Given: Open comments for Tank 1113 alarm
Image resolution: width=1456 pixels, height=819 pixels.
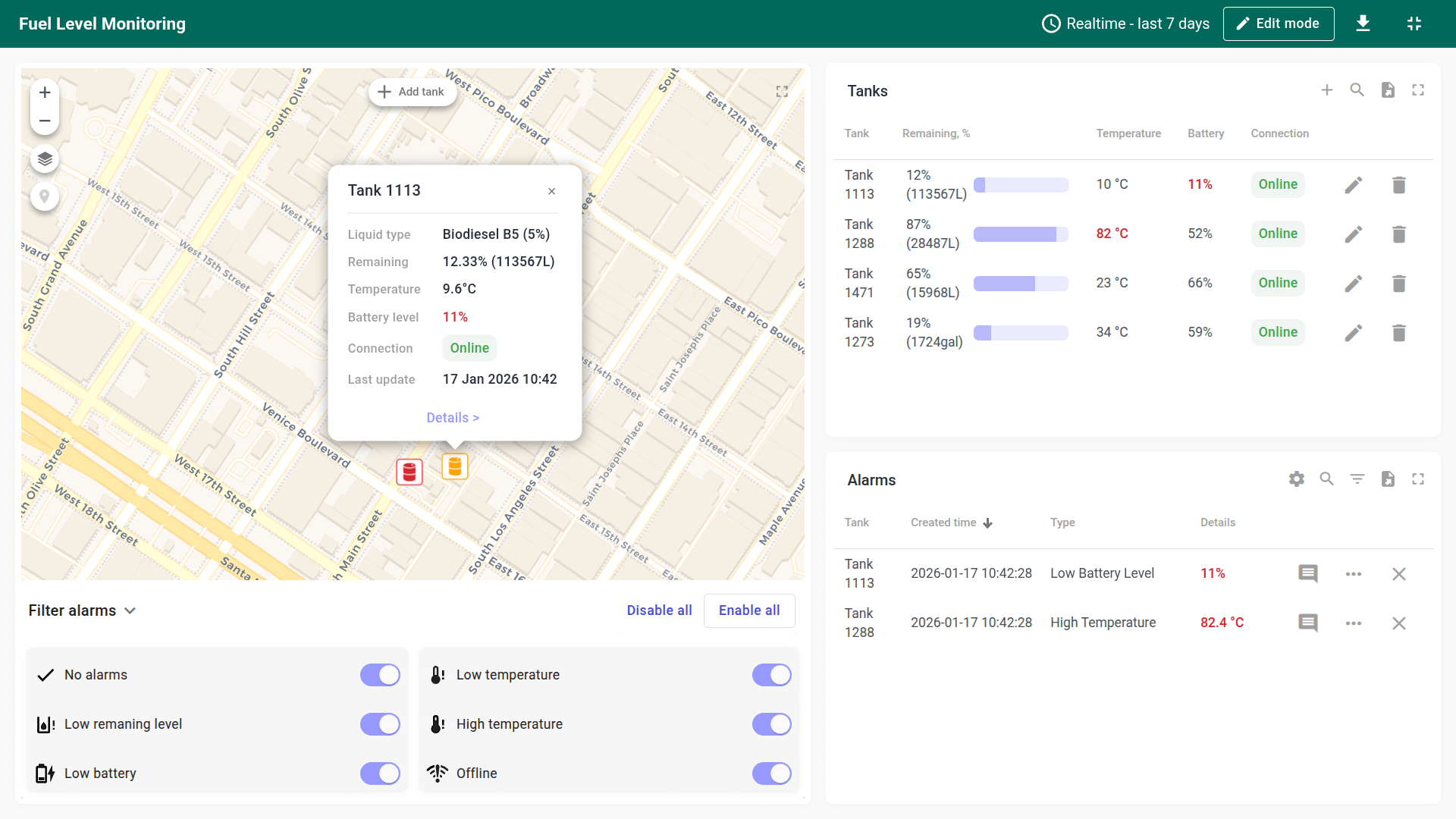Looking at the screenshot, I should tap(1308, 574).
